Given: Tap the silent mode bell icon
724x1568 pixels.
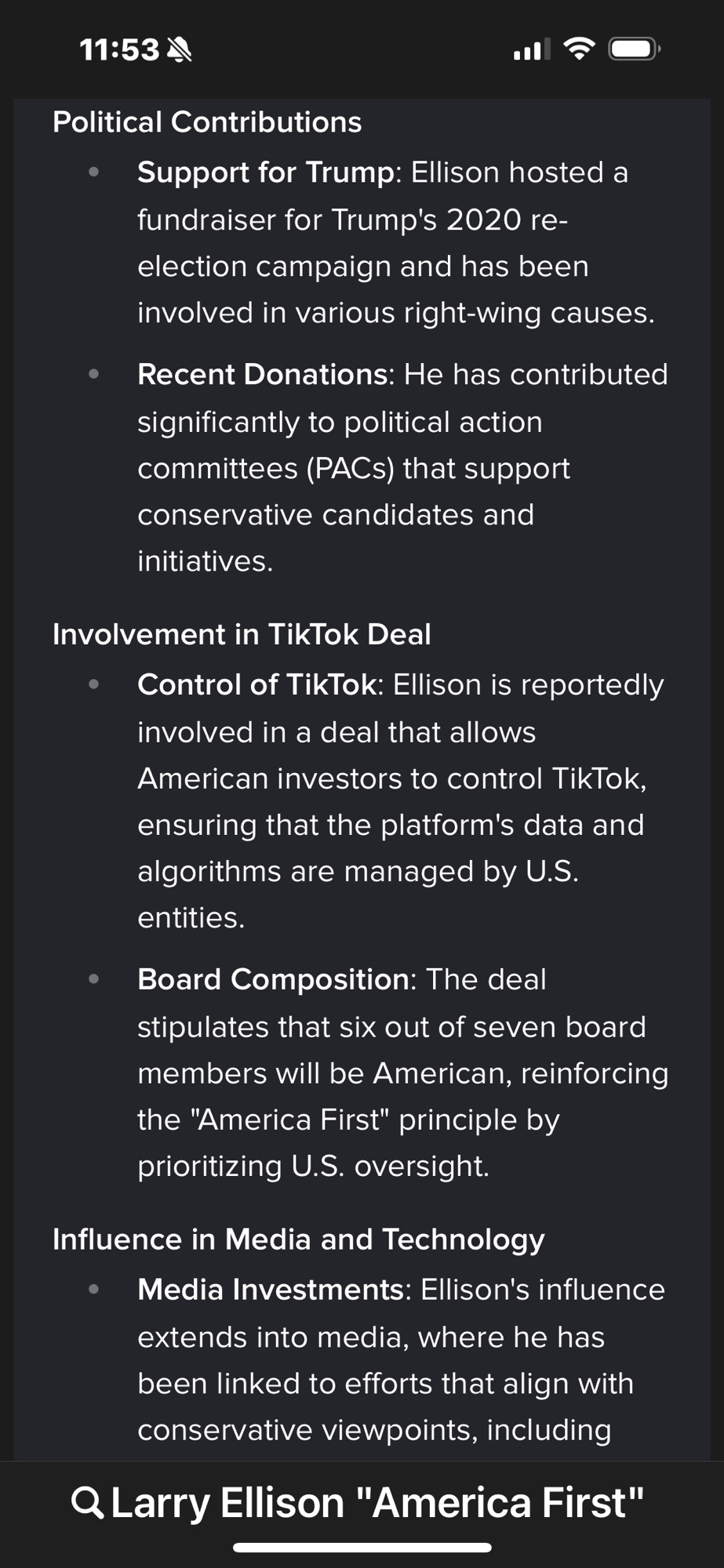Looking at the screenshot, I should coord(180,50).
